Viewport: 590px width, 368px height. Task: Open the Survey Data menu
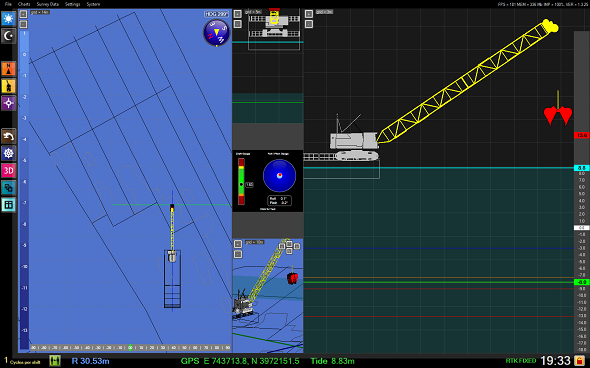pos(48,4)
